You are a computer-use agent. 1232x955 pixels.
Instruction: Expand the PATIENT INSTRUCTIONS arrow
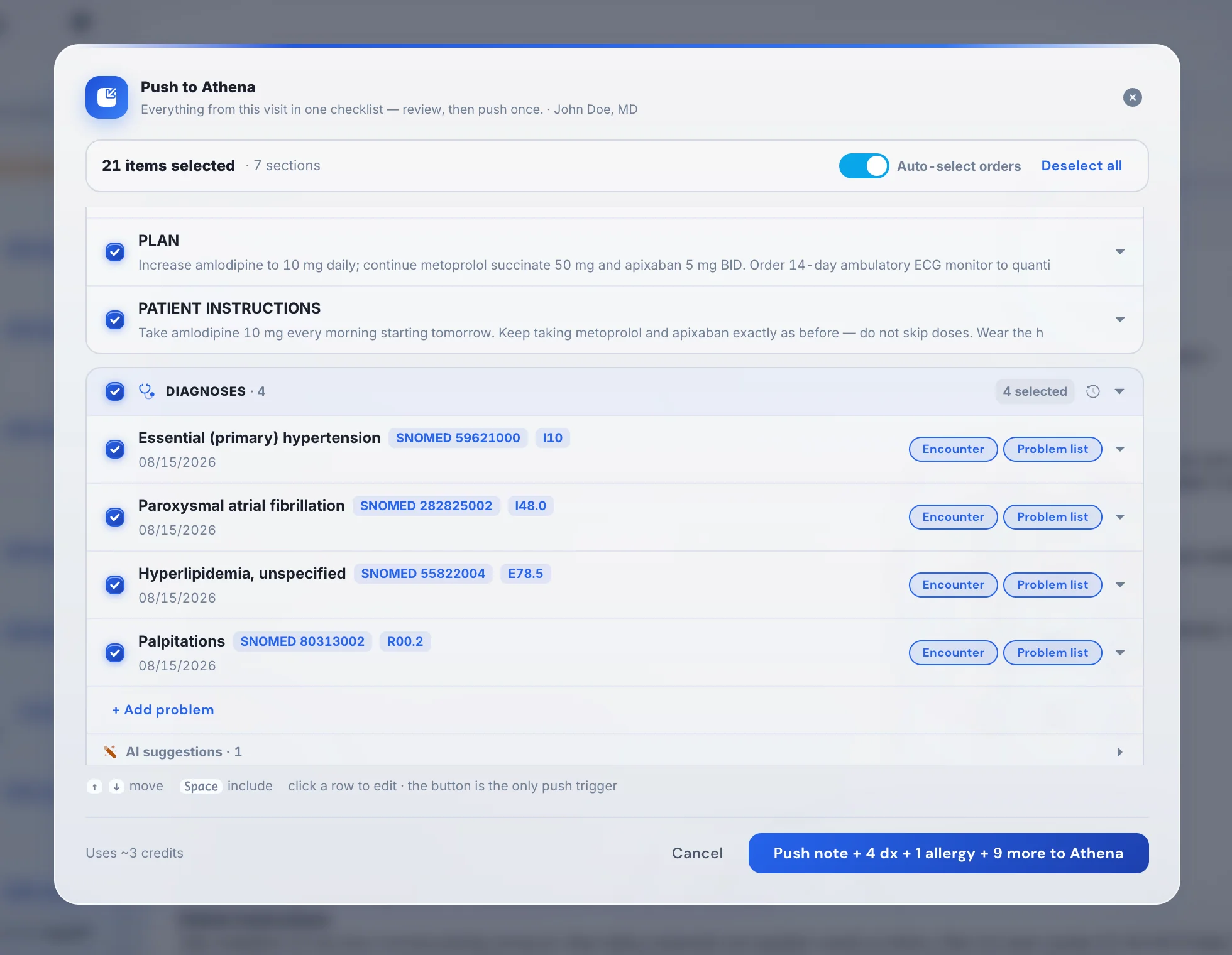pos(1119,320)
